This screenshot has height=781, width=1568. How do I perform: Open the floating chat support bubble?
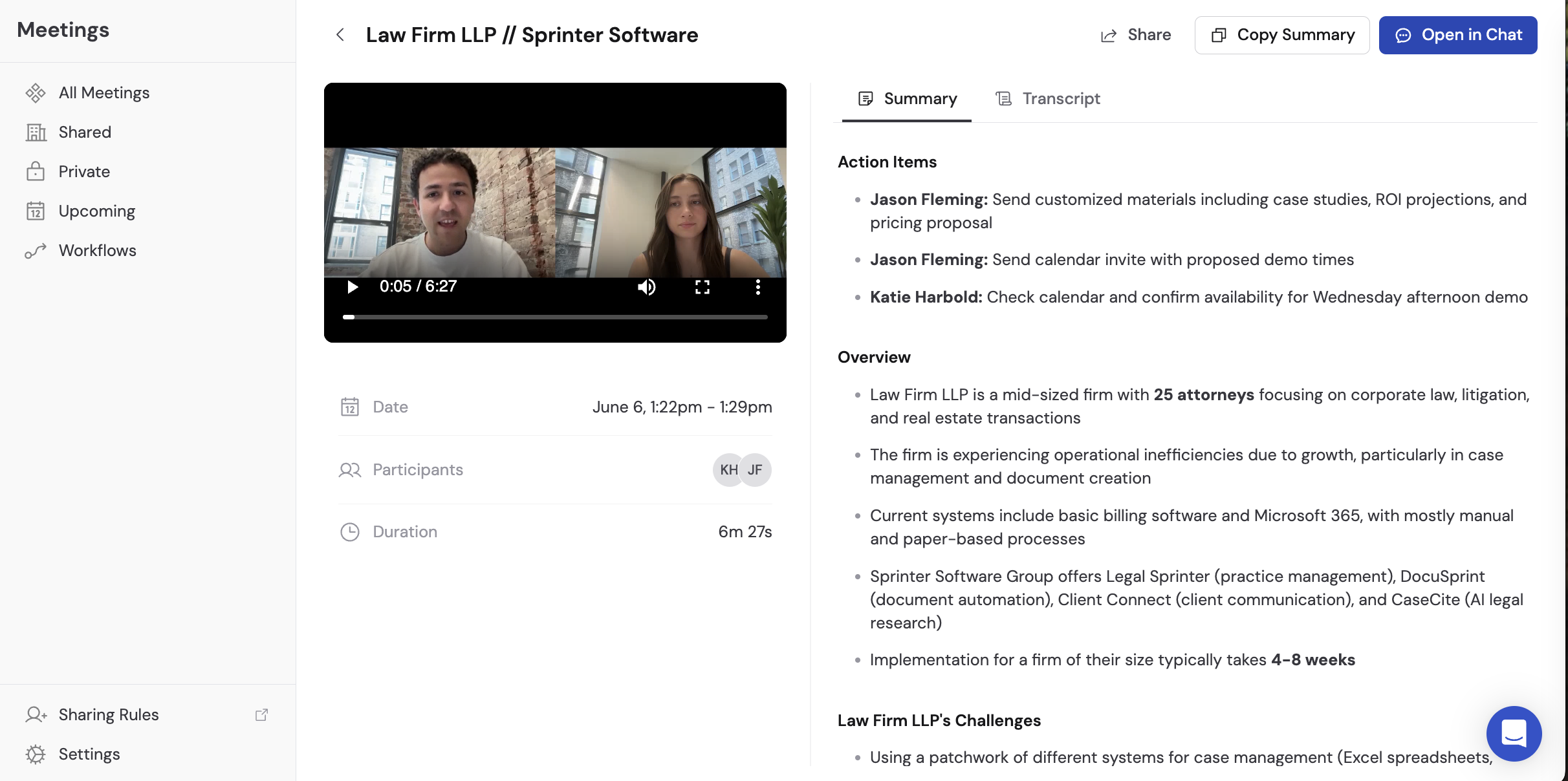(1514, 733)
